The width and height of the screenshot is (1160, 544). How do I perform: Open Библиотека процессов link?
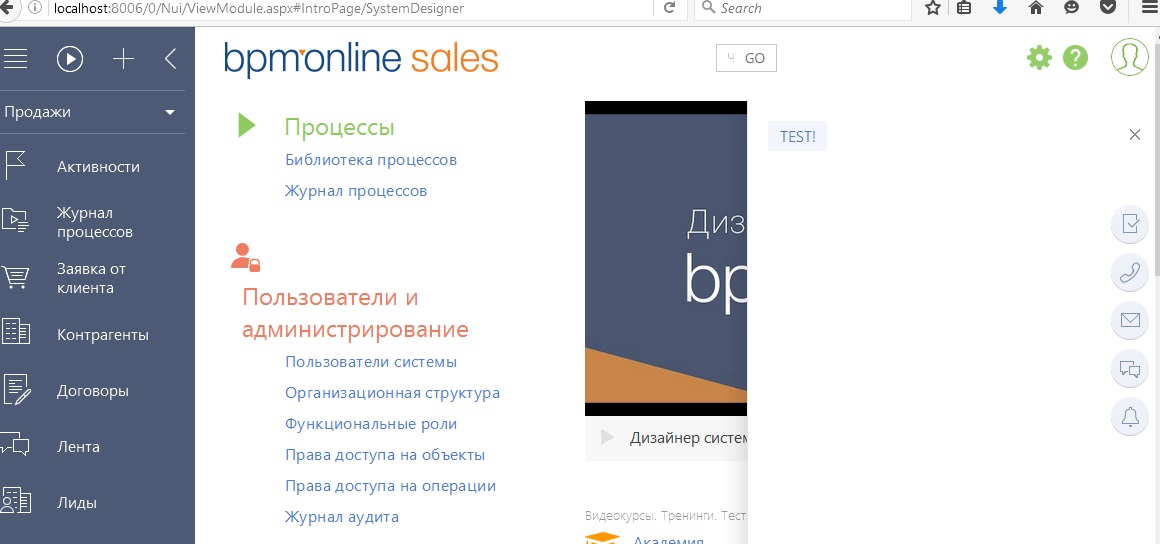click(x=371, y=160)
